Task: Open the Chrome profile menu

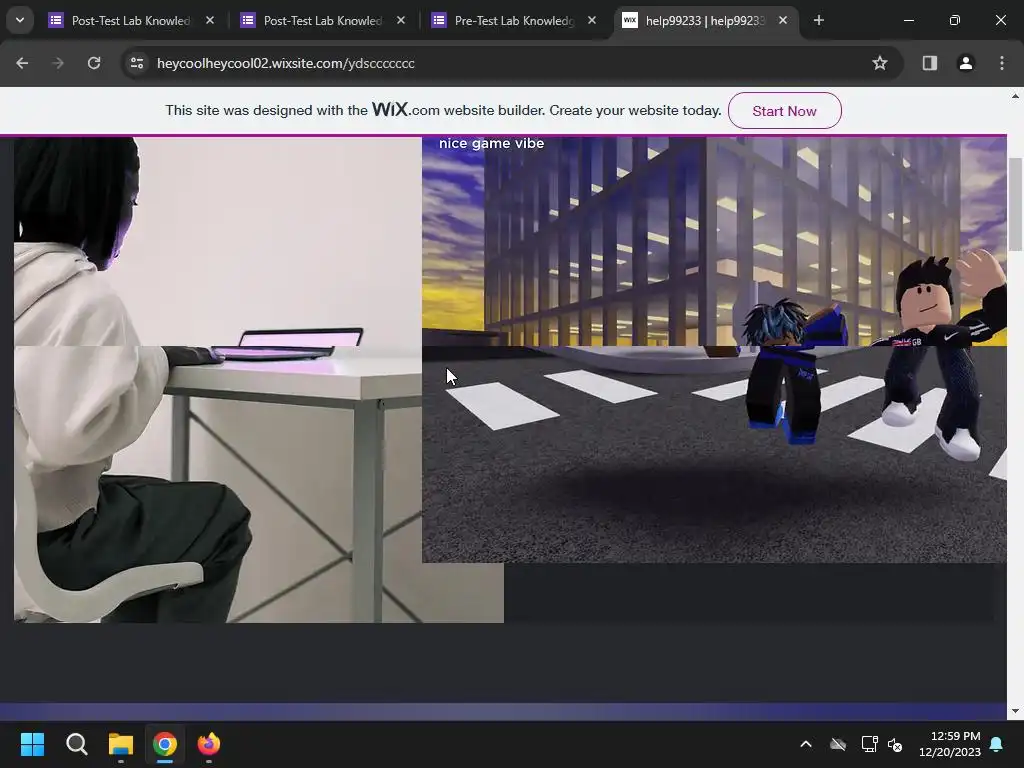Action: (x=965, y=63)
